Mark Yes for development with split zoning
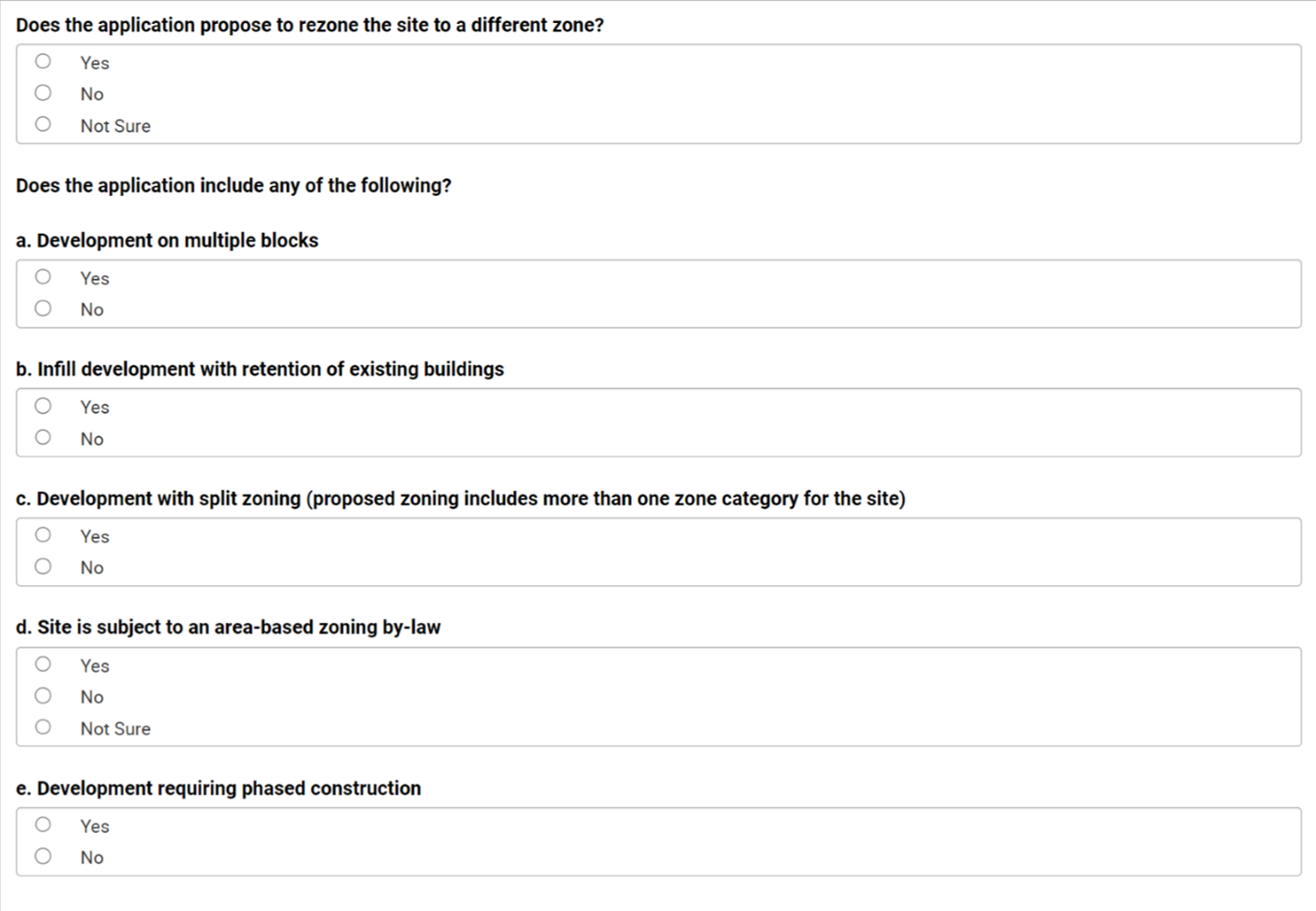 (43, 535)
